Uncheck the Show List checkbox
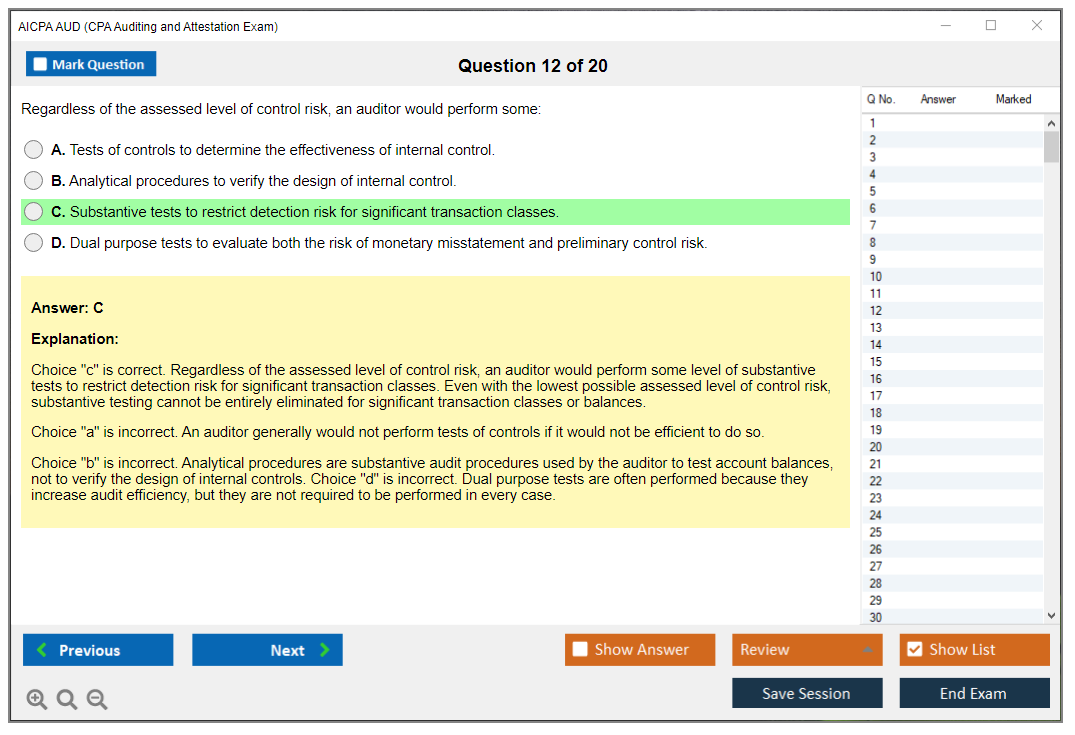Viewport: 1075px width, 735px height. [914, 650]
